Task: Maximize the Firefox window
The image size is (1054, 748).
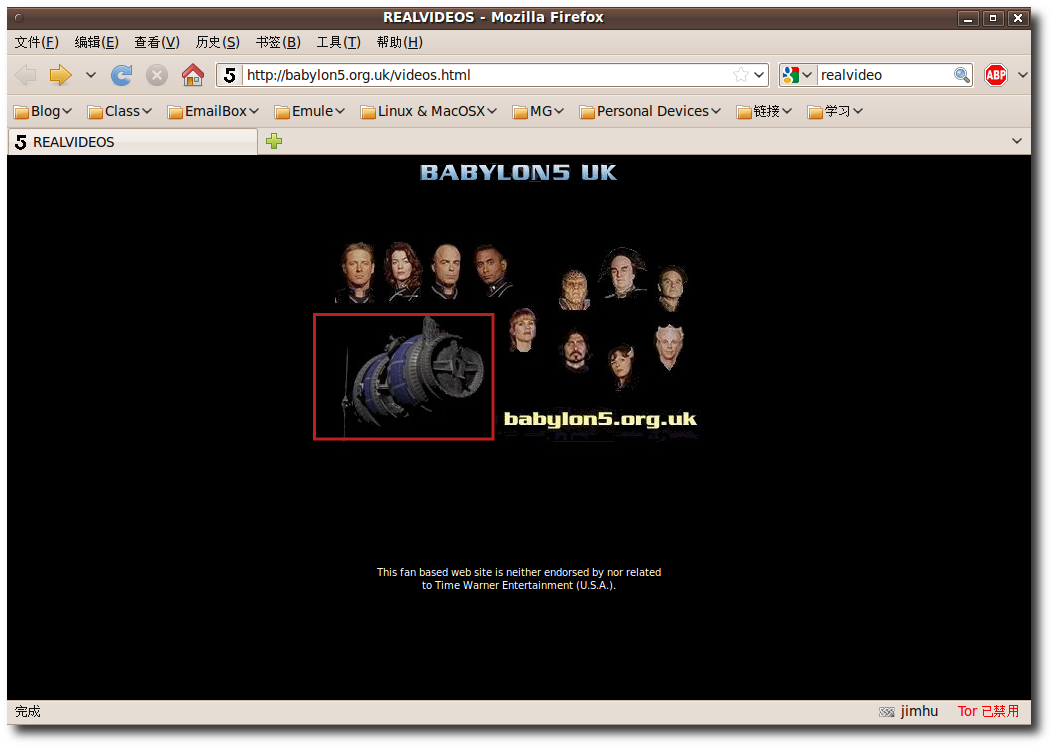Action: pos(993,18)
